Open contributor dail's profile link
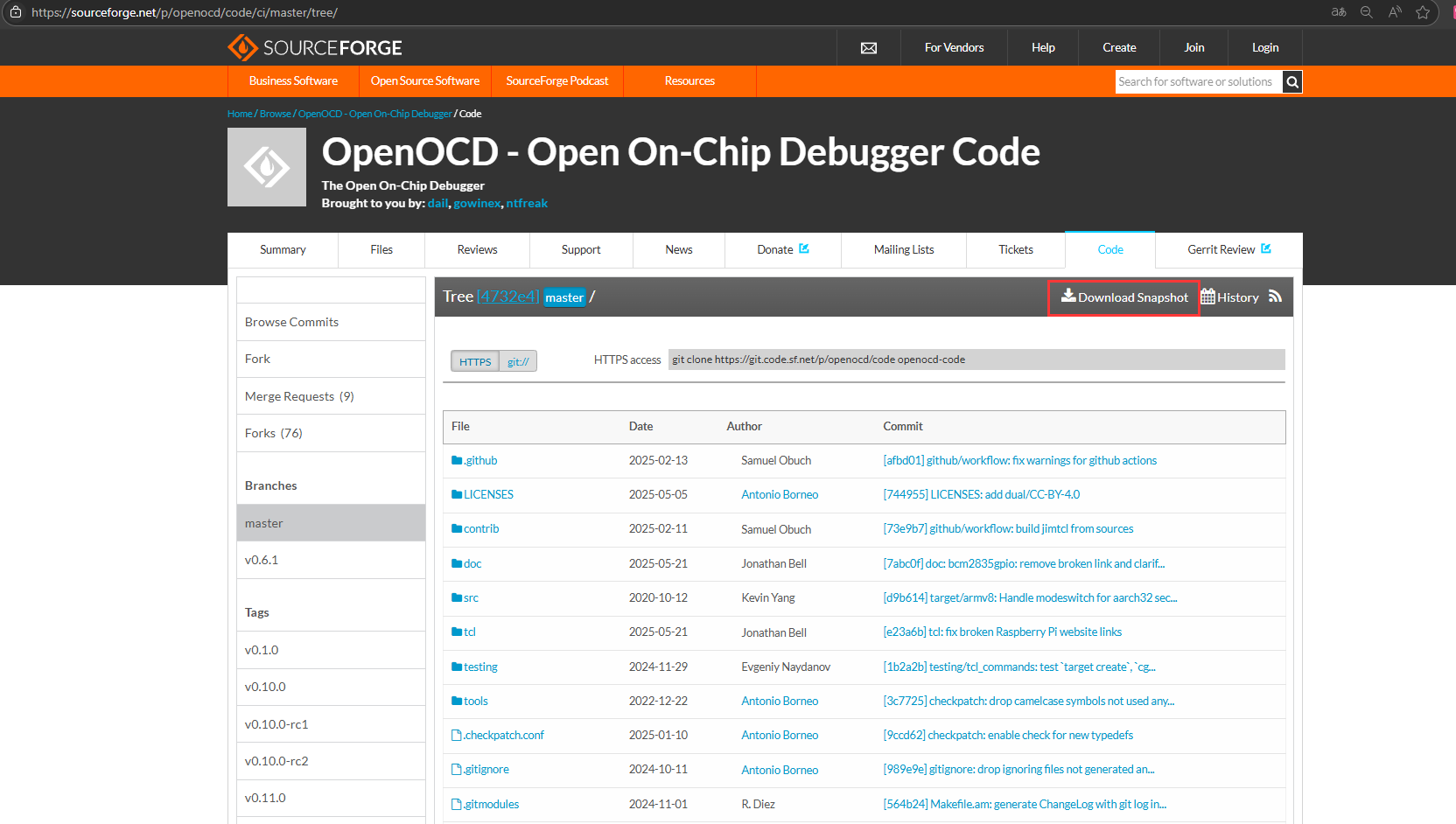This screenshot has height=824, width=1456. (x=437, y=203)
